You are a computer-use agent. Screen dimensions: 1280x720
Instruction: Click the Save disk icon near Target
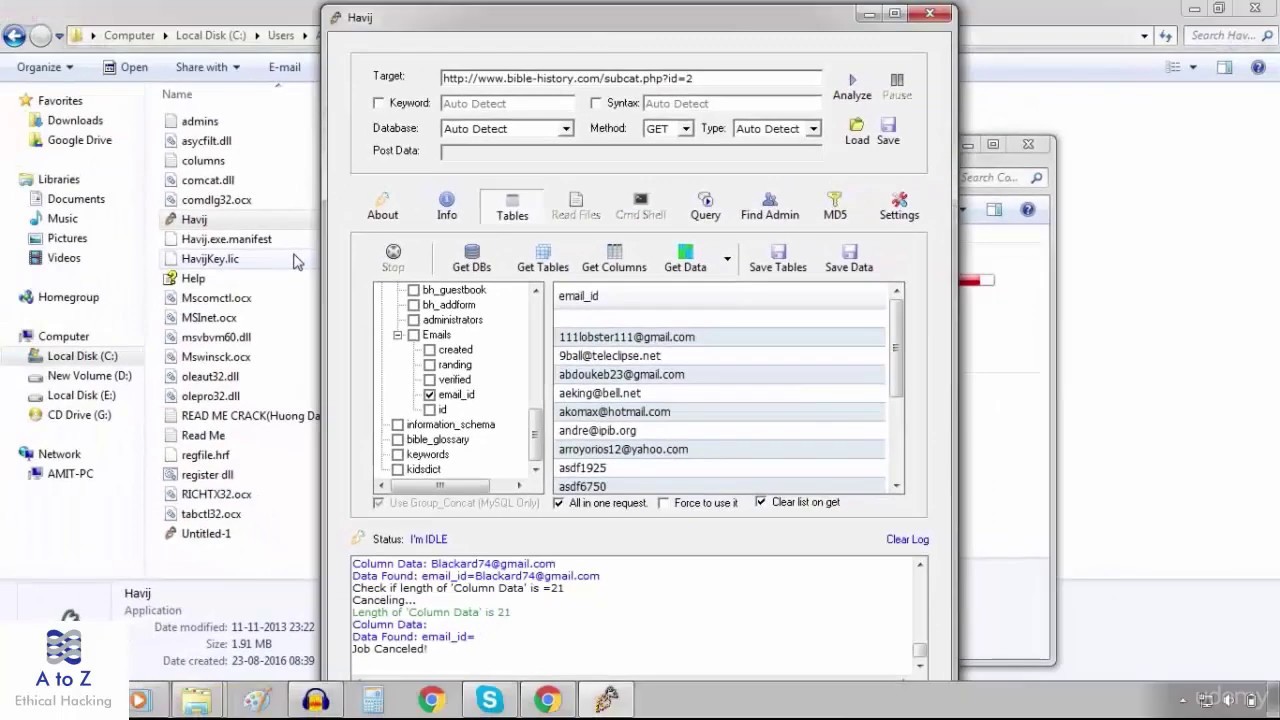point(888,125)
